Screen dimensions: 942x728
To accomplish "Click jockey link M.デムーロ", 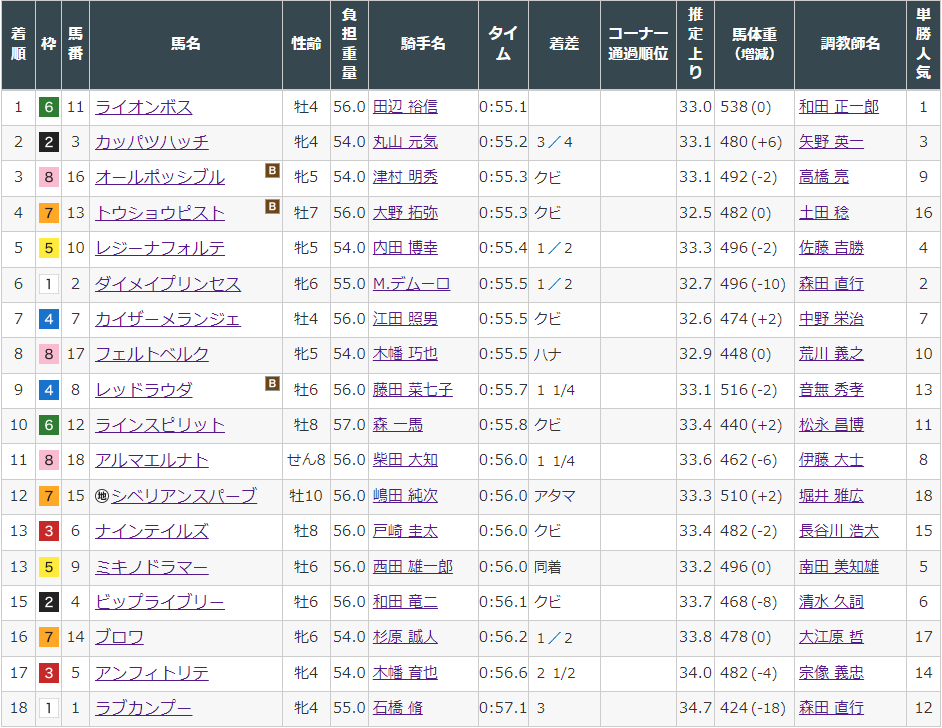I will [412, 284].
